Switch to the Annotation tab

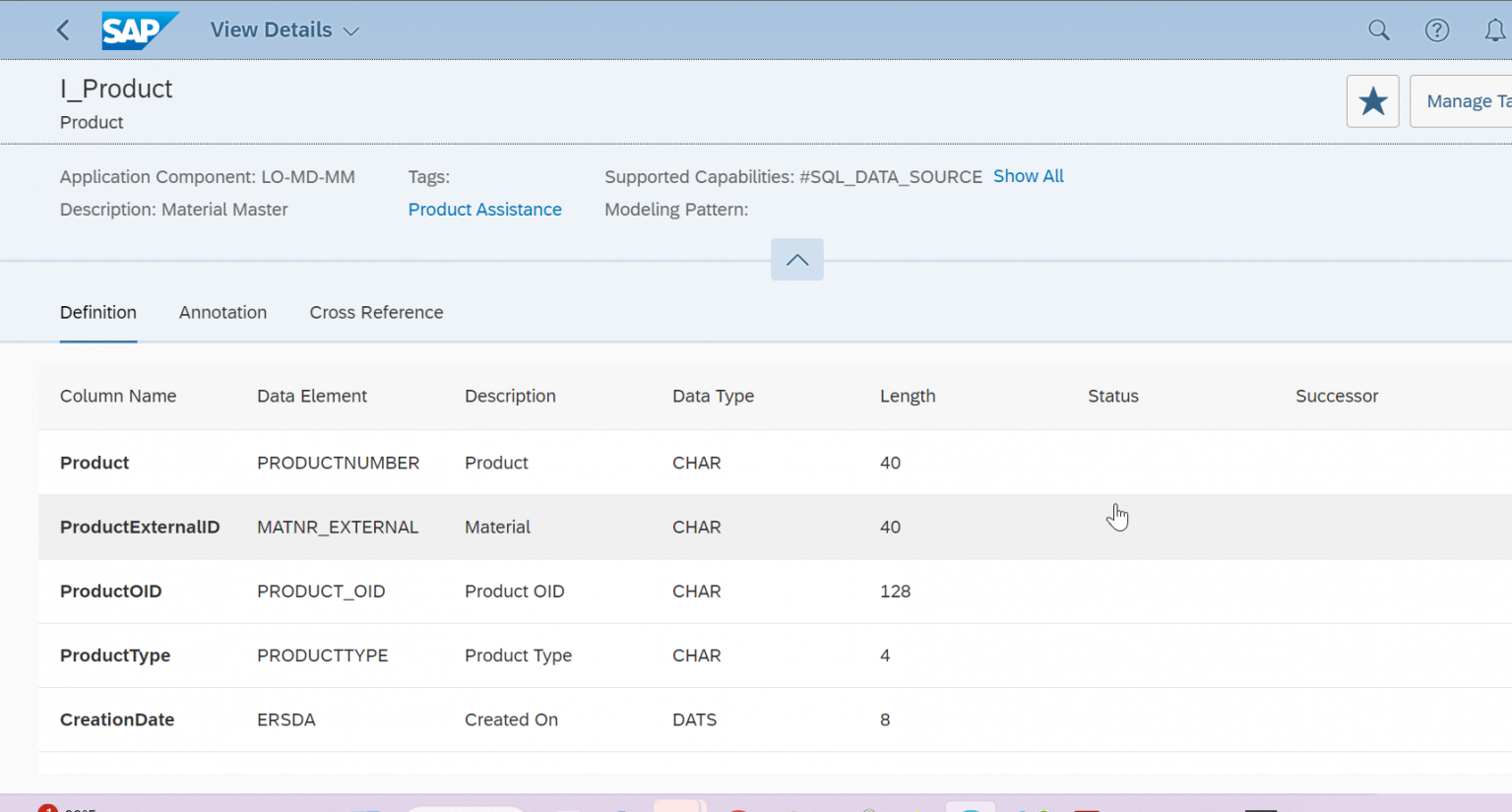point(222,312)
